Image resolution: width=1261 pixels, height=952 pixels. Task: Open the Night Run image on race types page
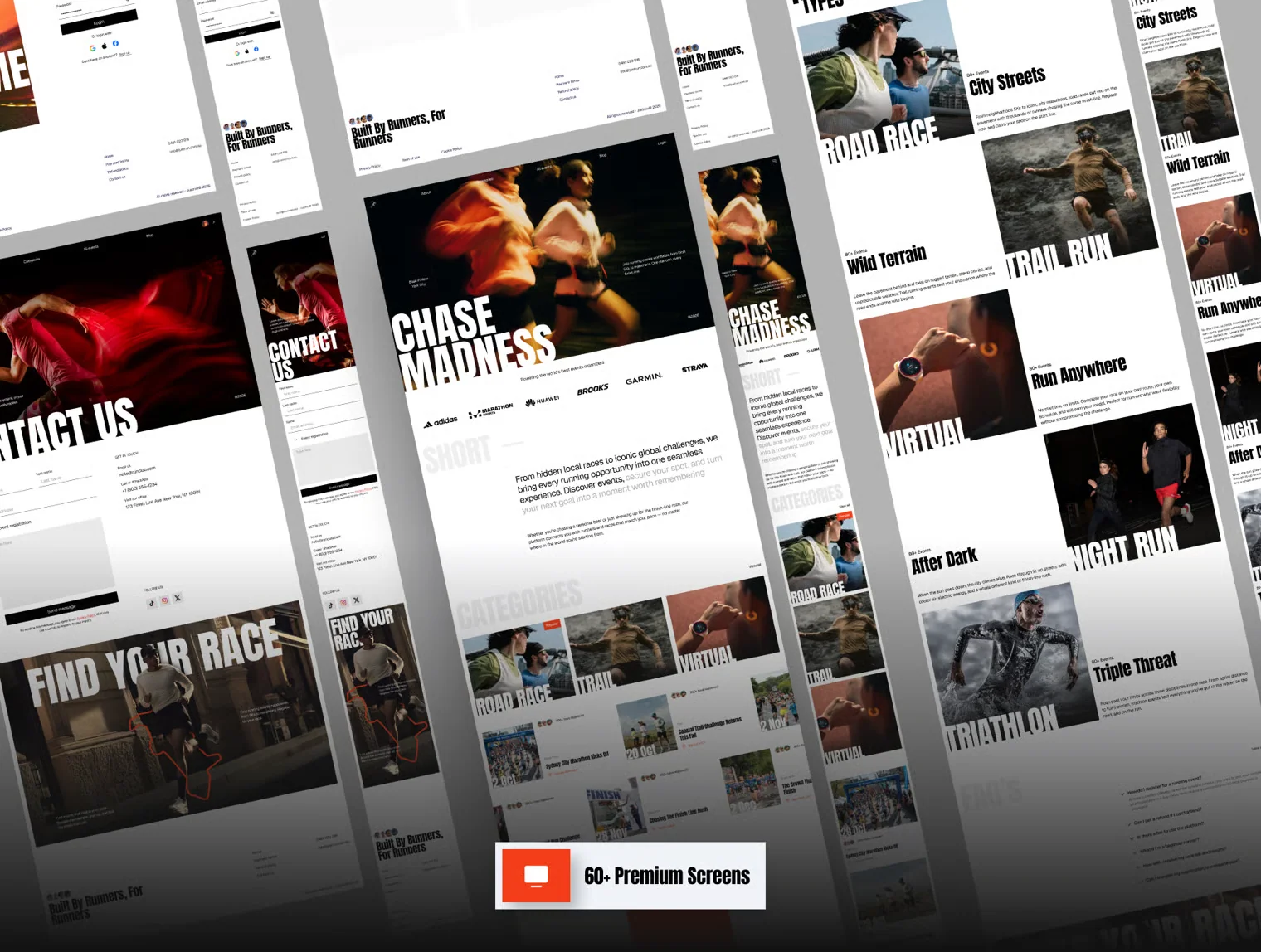[x=1132, y=488]
